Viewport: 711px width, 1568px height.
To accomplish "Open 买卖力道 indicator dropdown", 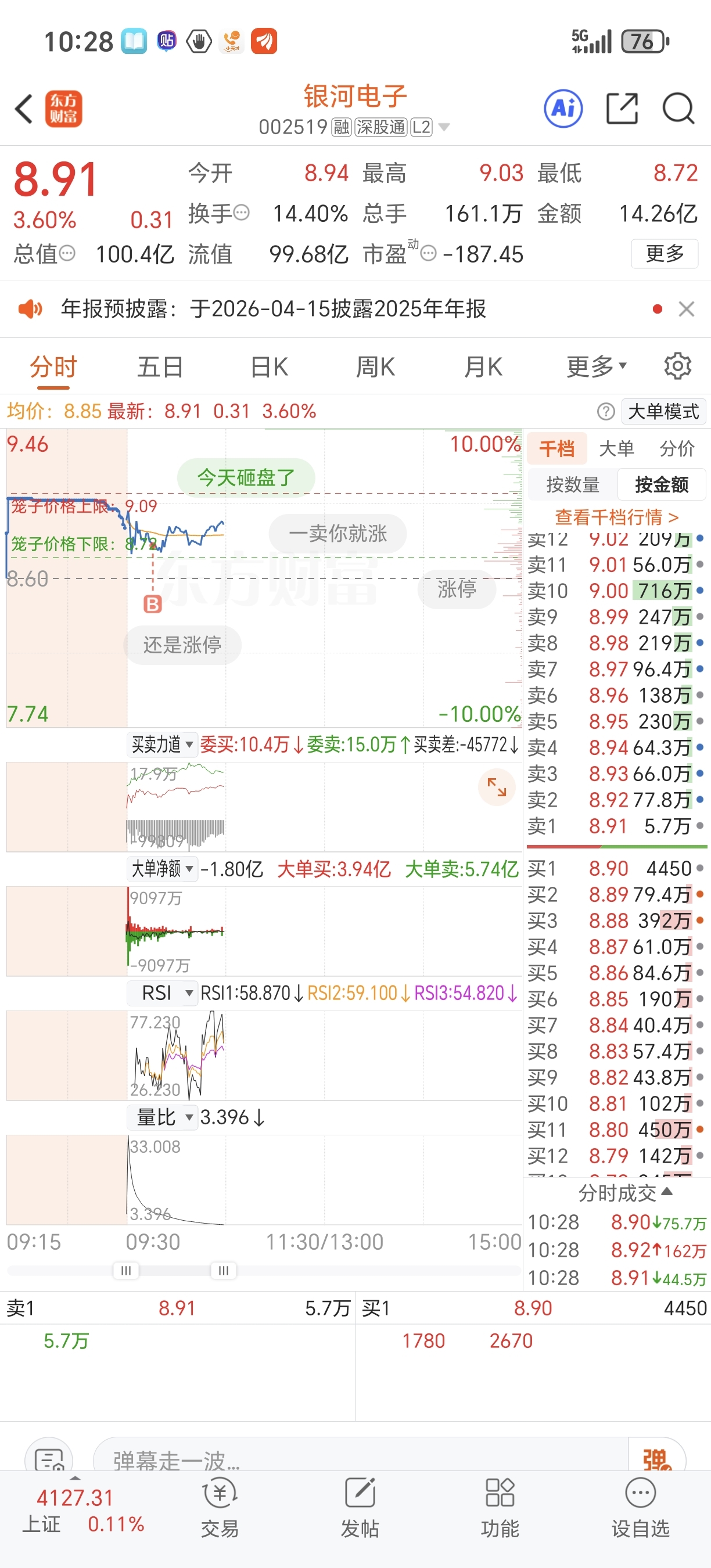I will click(162, 745).
